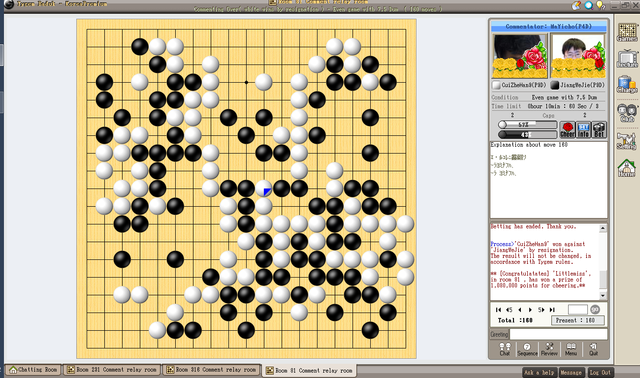The width and height of the screenshot is (640, 378).
Task: Jump to the last move
Action: click(x=552, y=310)
